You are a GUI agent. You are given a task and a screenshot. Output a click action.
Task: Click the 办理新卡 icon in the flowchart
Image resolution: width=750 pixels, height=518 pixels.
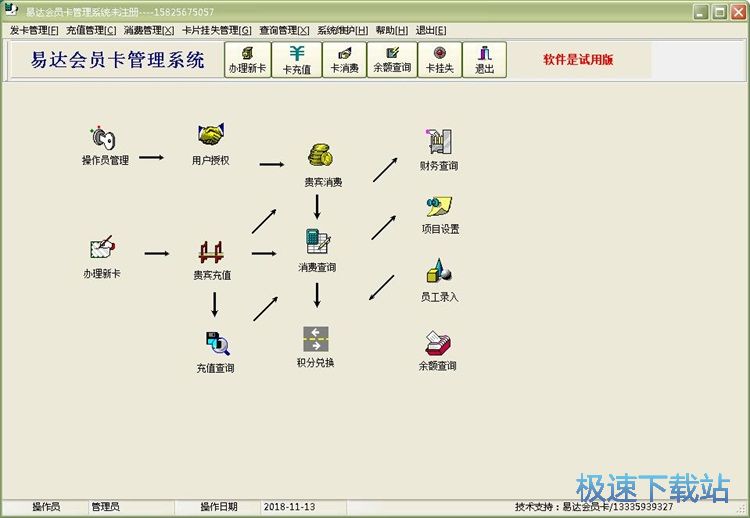(x=102, y=247)
